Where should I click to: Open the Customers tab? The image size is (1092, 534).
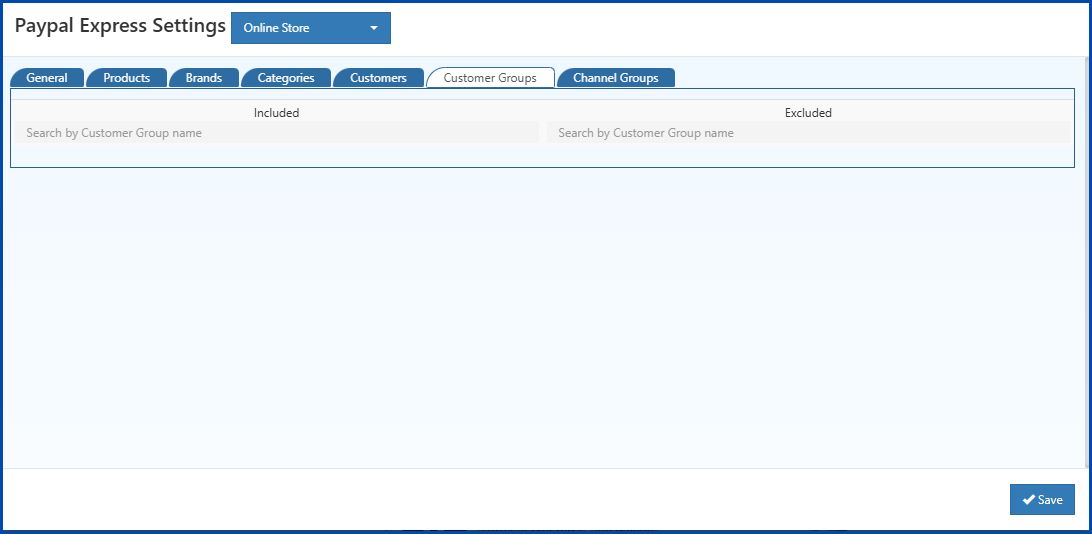click(x=378, y=78)
